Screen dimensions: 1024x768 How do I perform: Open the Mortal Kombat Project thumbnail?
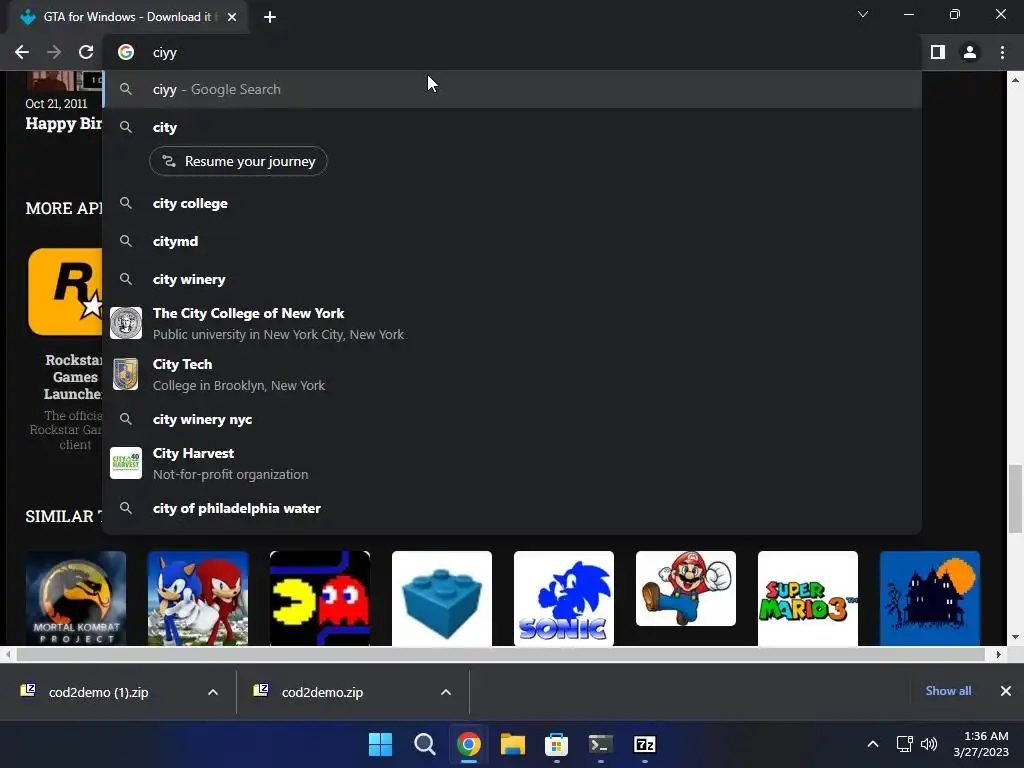[76, 598]
